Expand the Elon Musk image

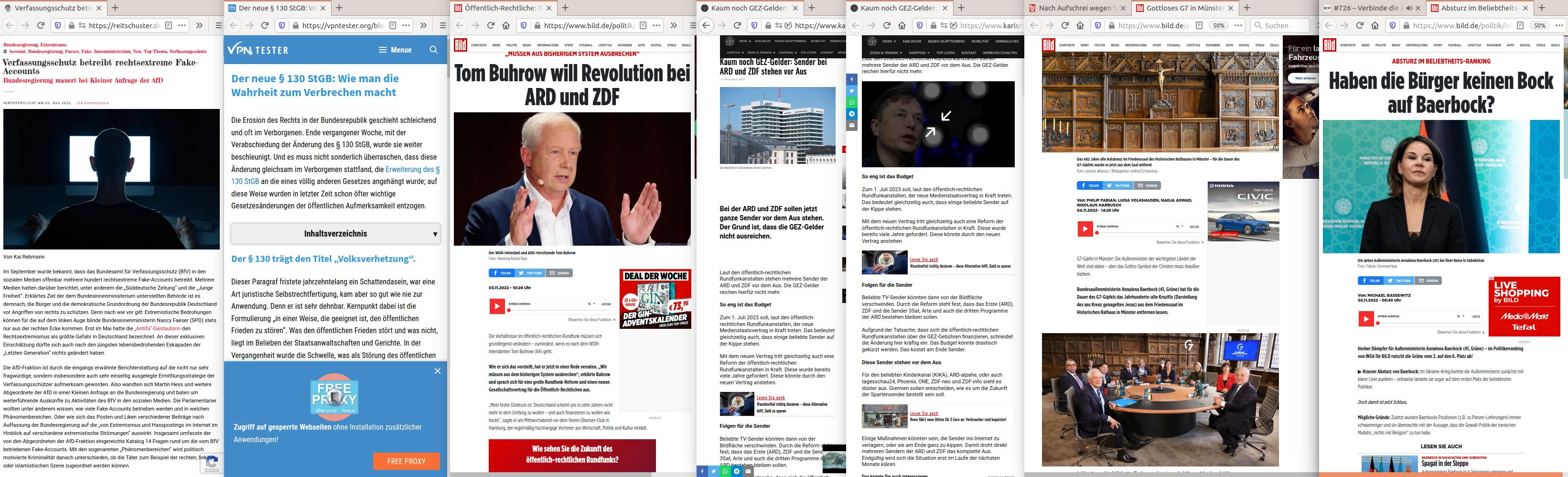pos(938,124)
